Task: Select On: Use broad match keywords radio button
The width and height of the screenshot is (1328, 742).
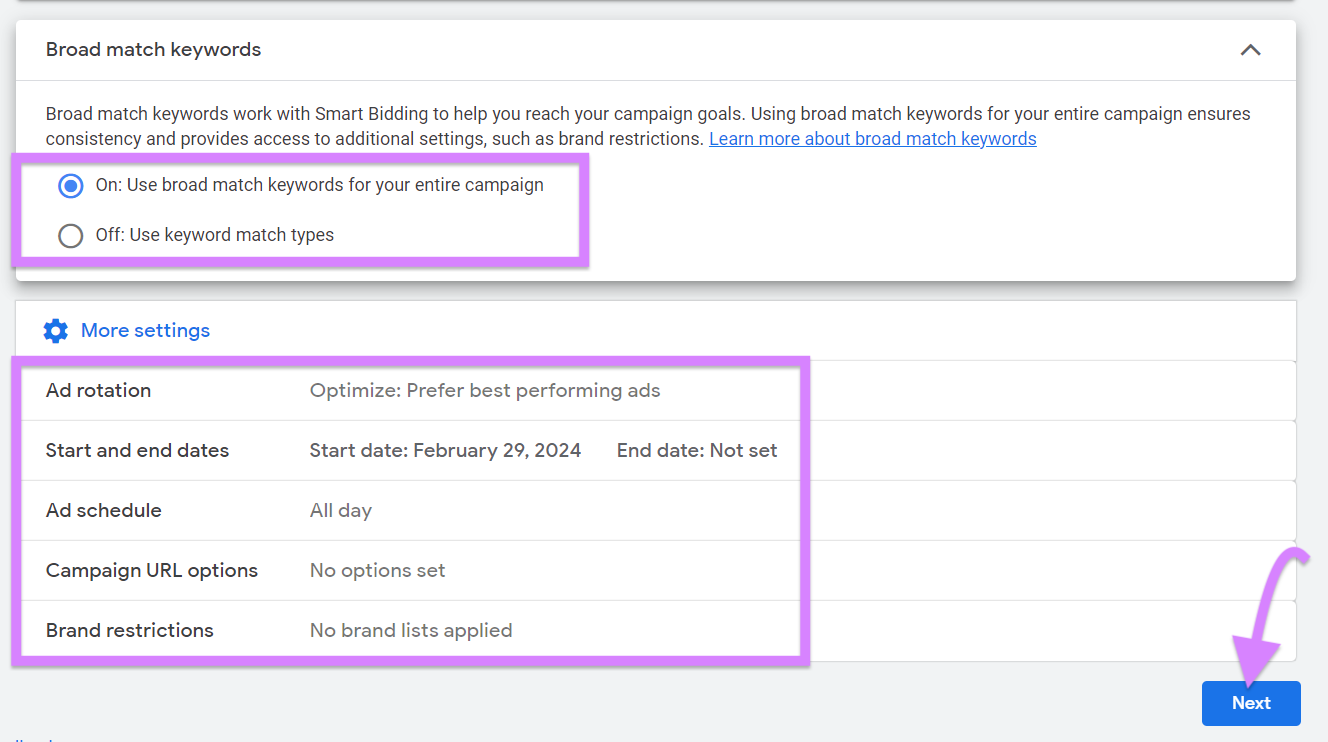Action: point(70,186)
